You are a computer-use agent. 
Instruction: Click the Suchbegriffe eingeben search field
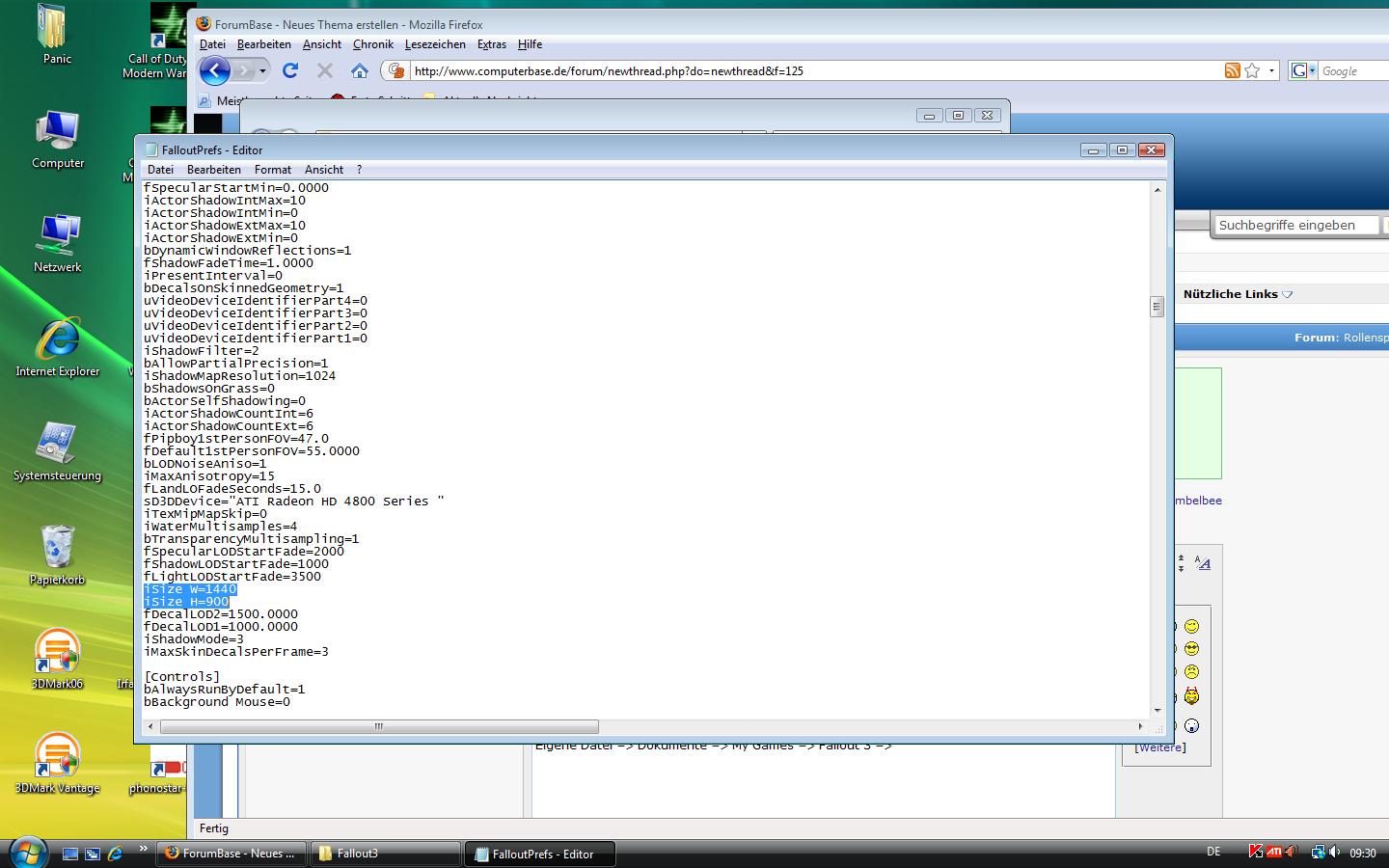pos(1296,225)
